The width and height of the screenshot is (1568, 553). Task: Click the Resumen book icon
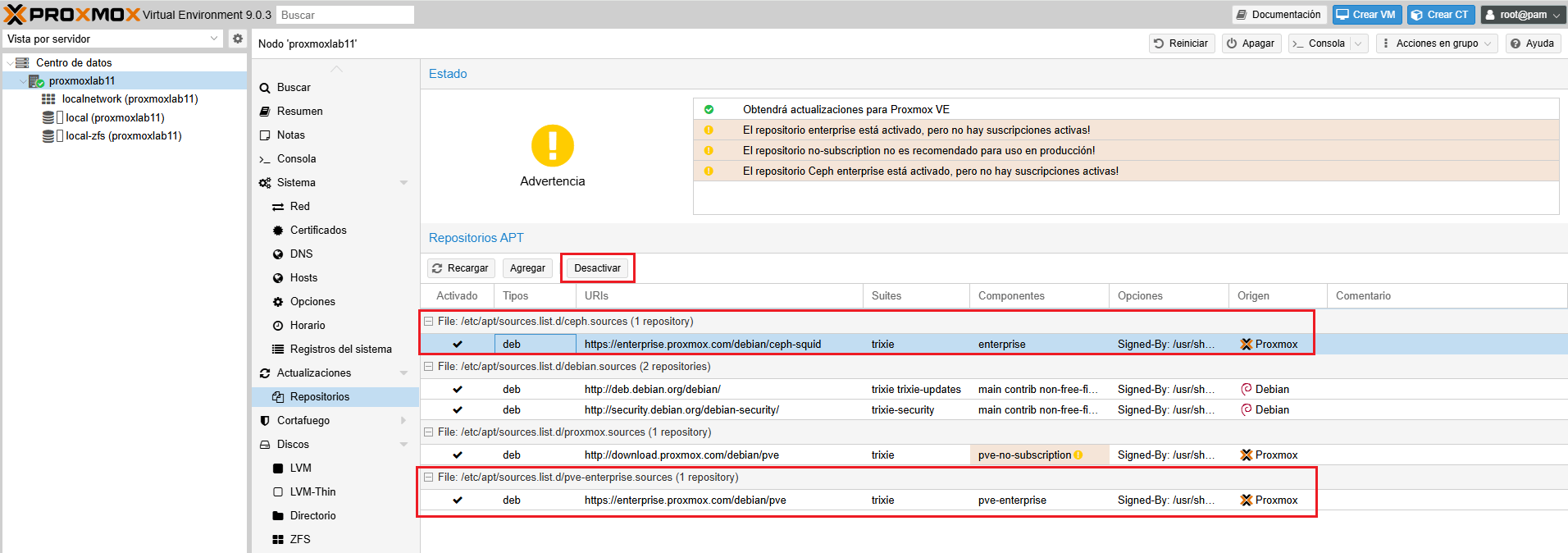[265, 111]
